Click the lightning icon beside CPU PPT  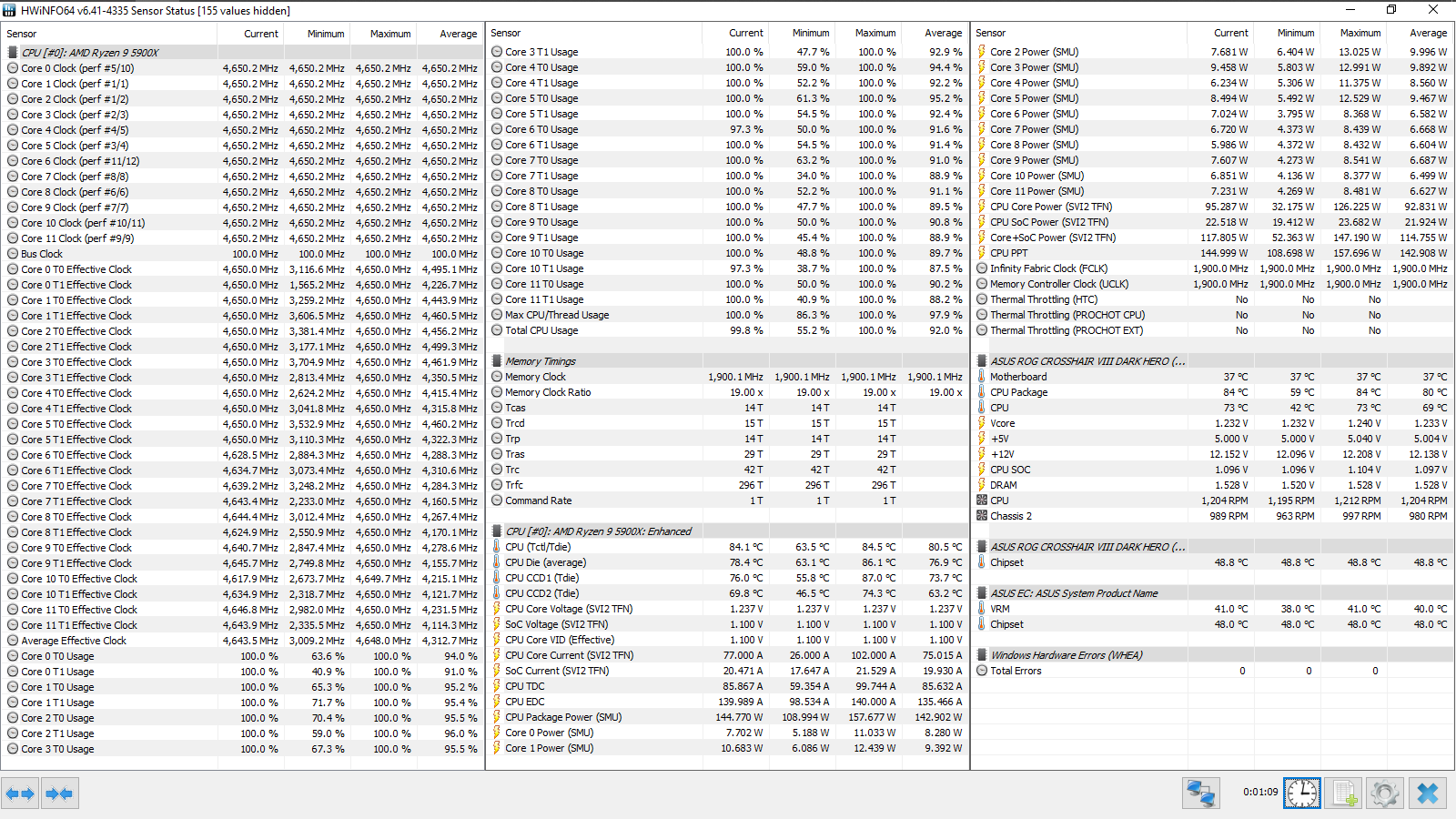click(982, 253)
